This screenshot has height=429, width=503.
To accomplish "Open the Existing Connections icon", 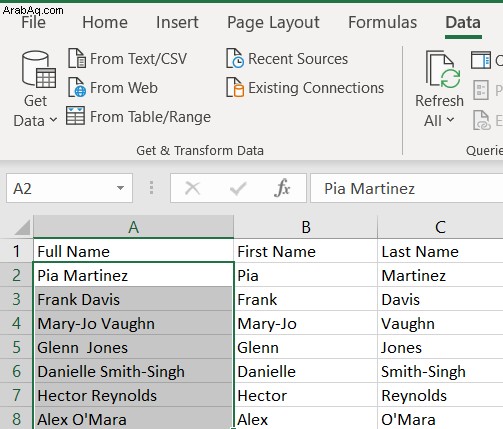I will pos(235,87).
